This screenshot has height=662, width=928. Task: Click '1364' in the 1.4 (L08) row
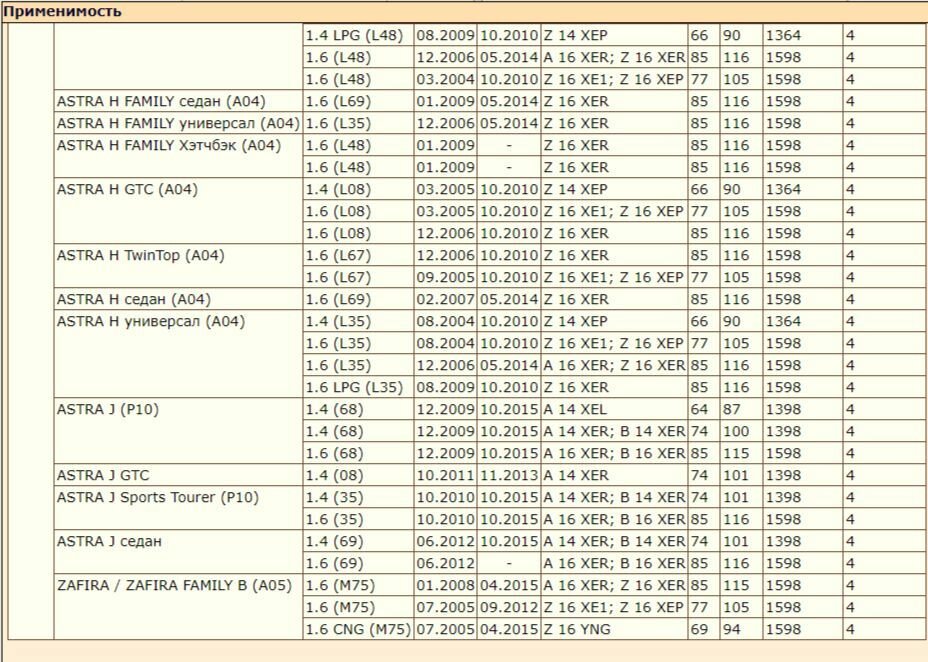[803, 189]
